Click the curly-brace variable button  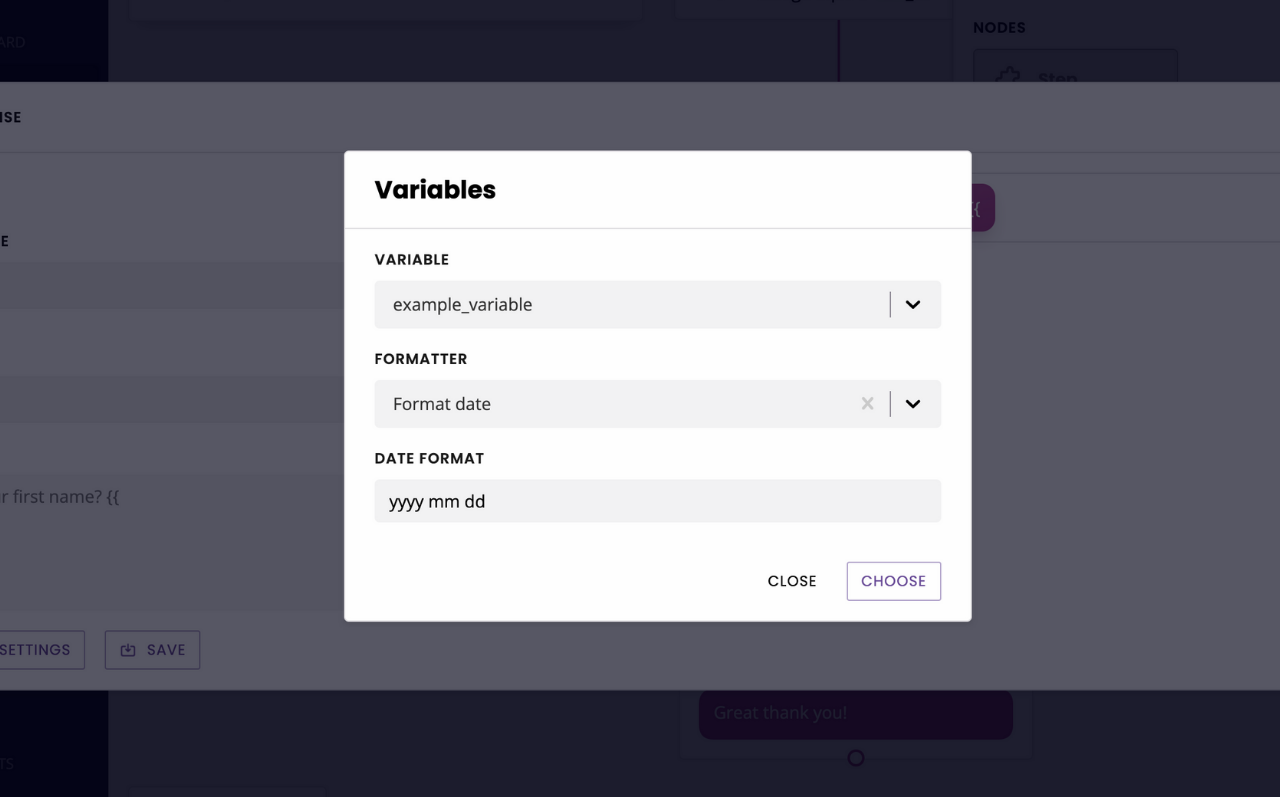coord(981,208)
